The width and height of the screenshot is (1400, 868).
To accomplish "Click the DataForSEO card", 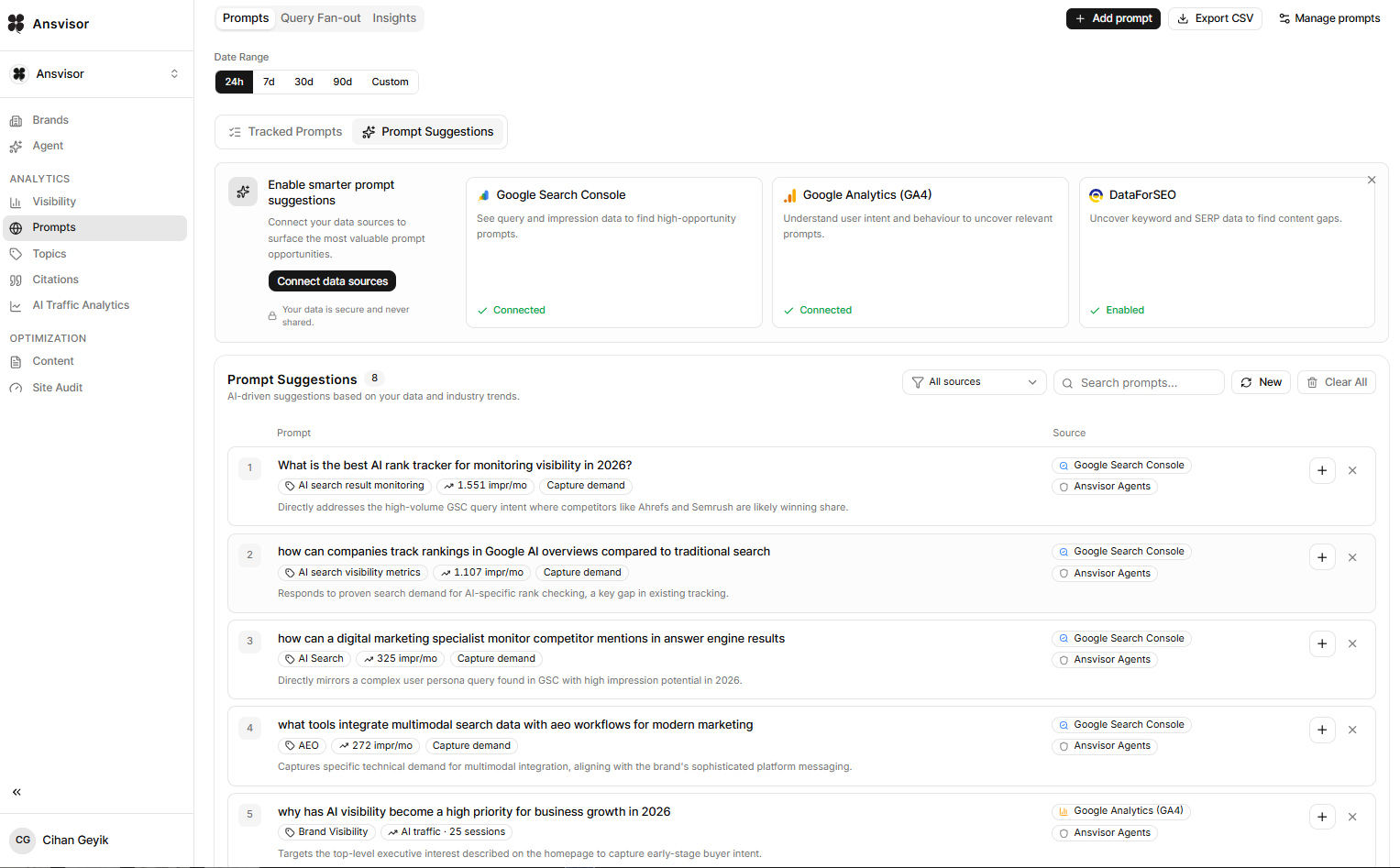I will [x=1227, y=252].
